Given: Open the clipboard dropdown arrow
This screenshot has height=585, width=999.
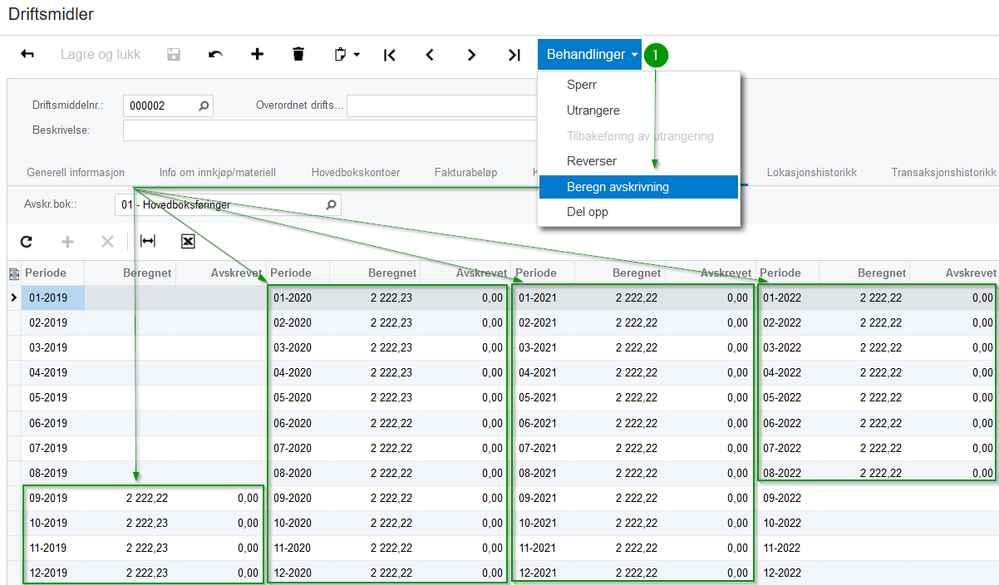Looking at the screenshot, I should [x=356, y=55].
